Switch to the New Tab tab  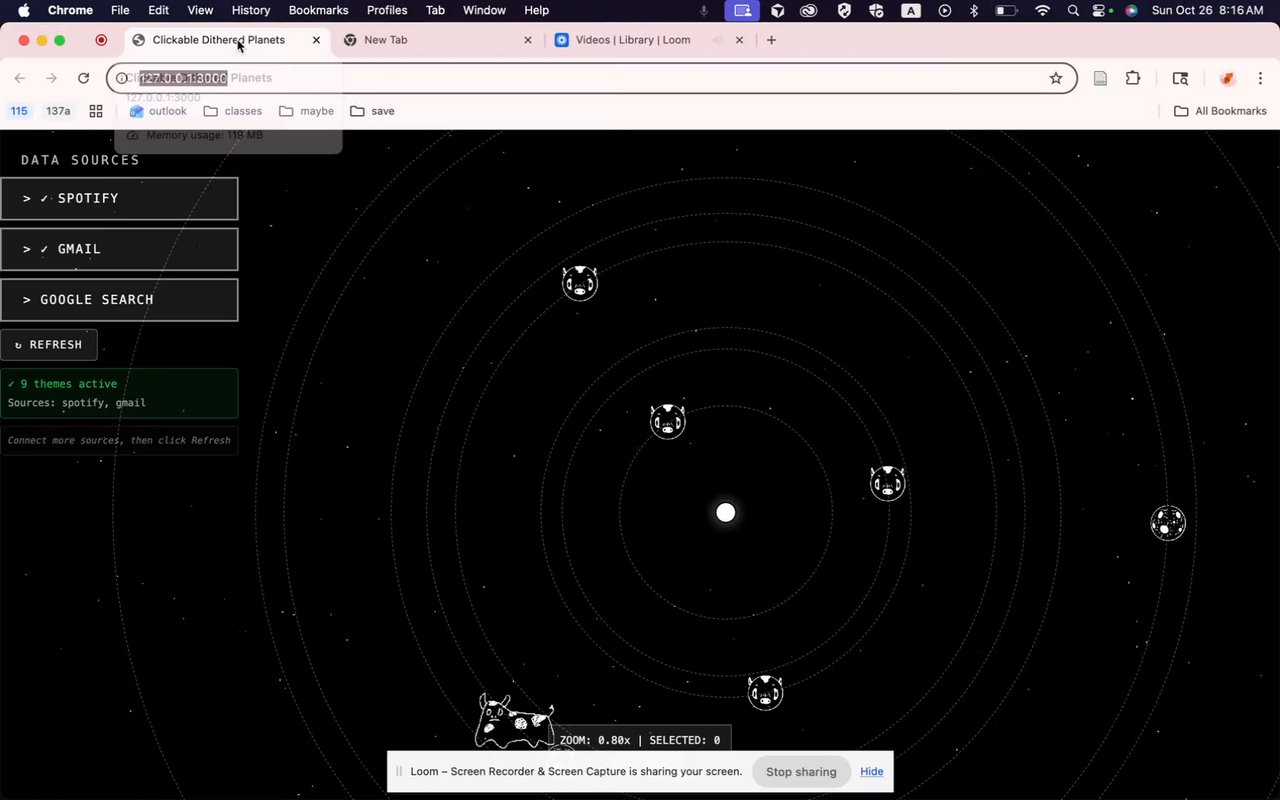click(x=385, y=40)
